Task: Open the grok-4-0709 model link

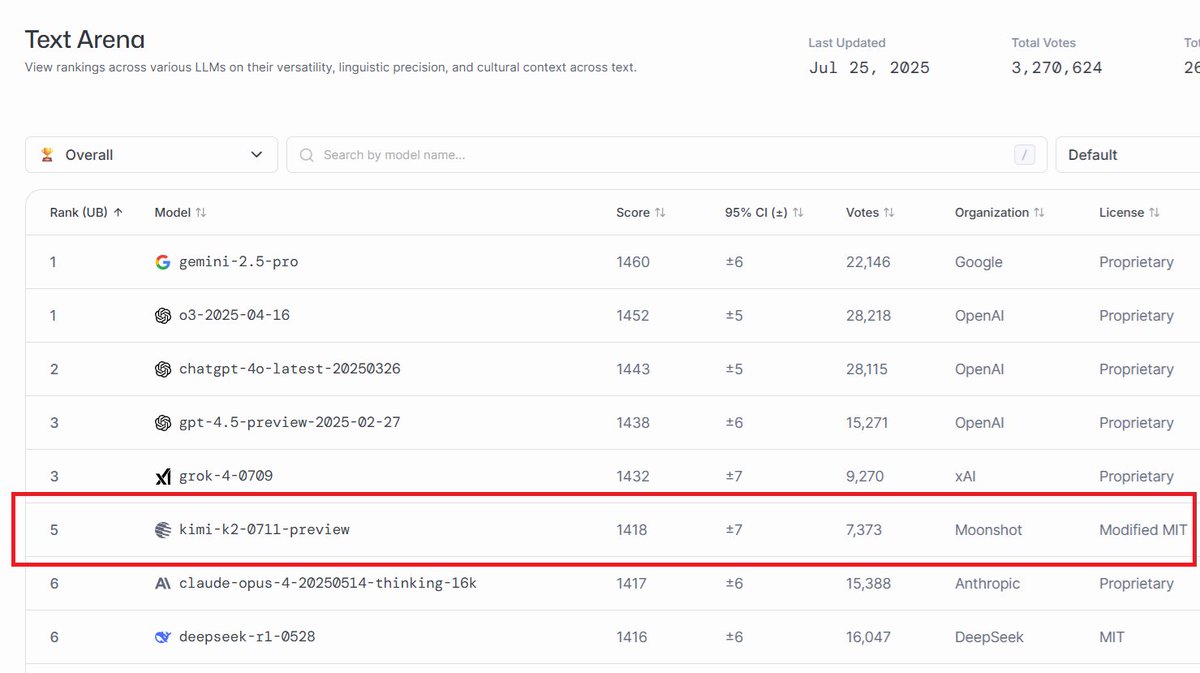Action: point(226,476)
